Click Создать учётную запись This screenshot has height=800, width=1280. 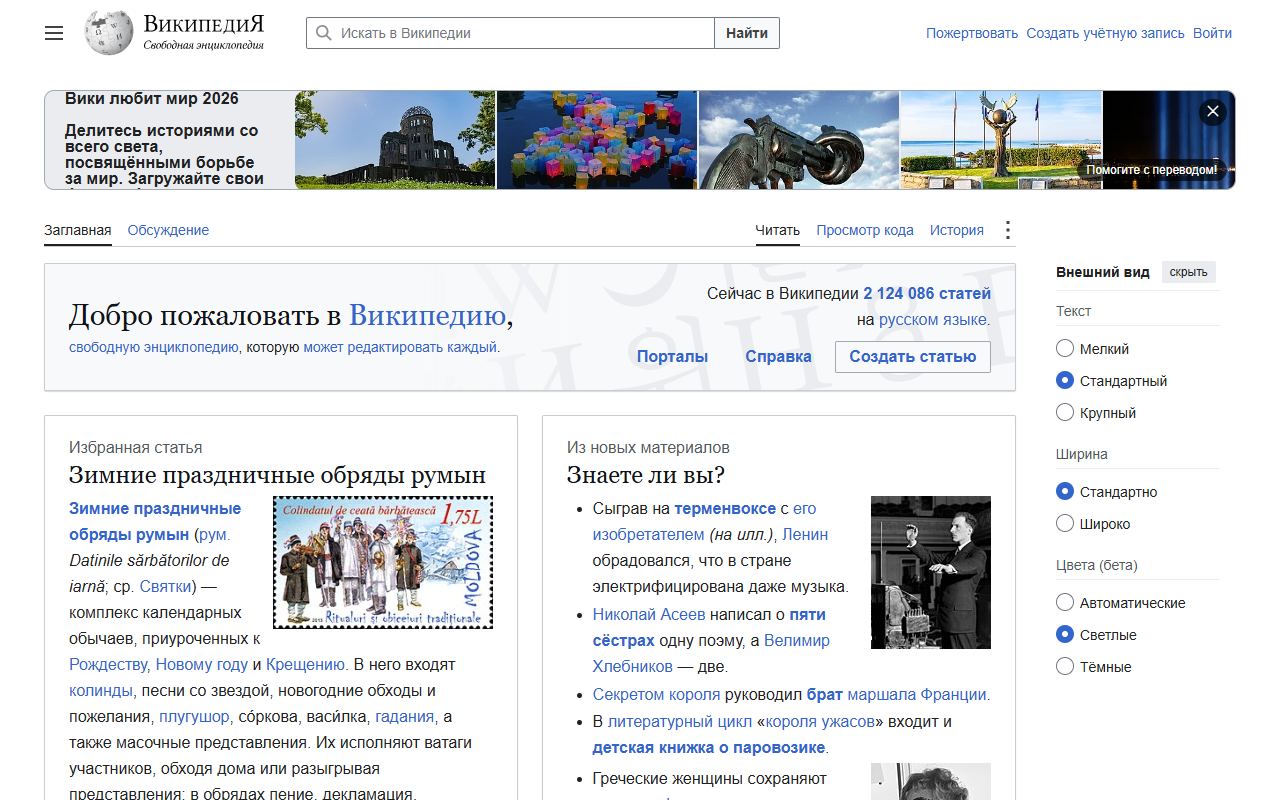click(x=1105, y=33)
